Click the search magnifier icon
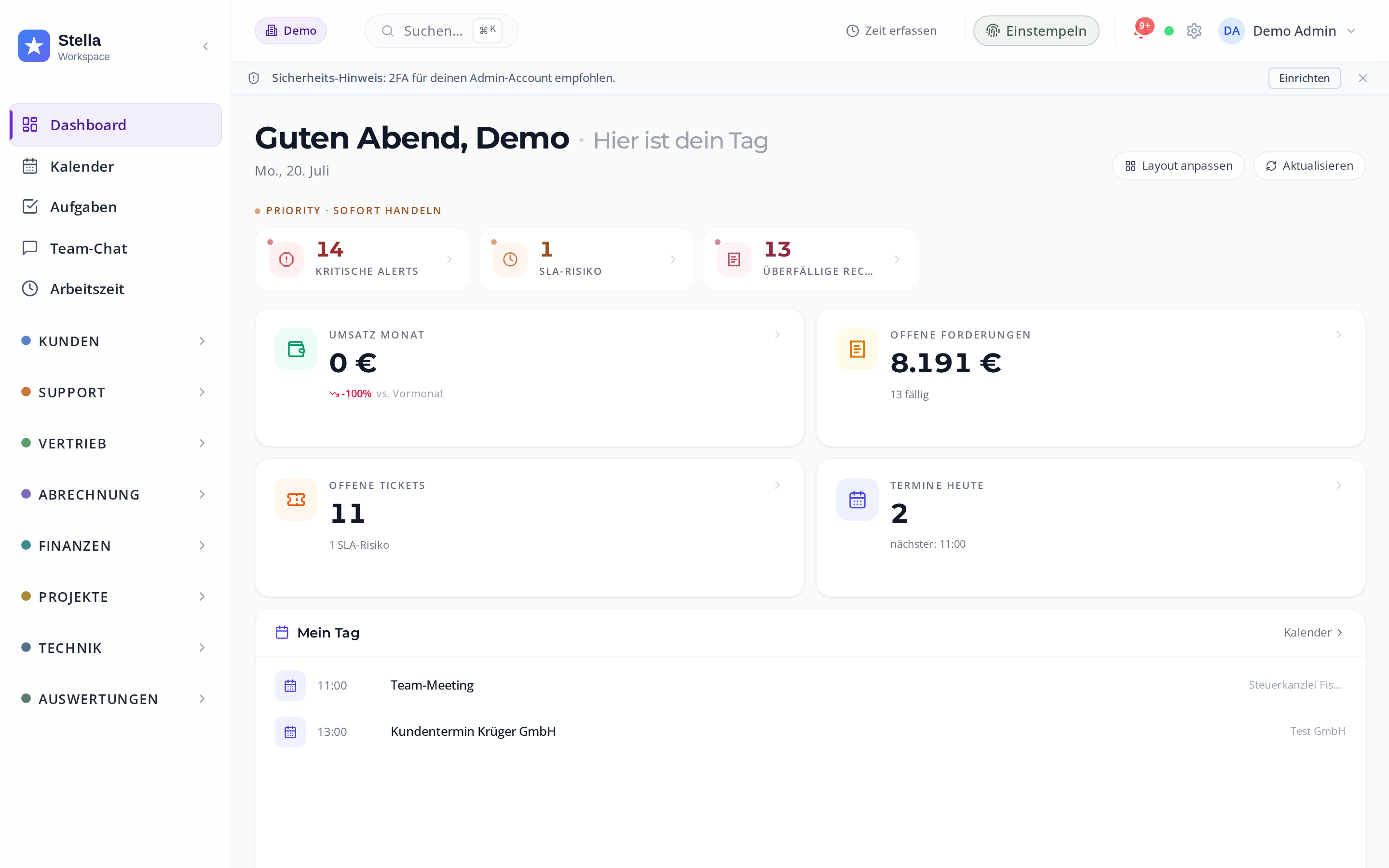 point(387,31)
